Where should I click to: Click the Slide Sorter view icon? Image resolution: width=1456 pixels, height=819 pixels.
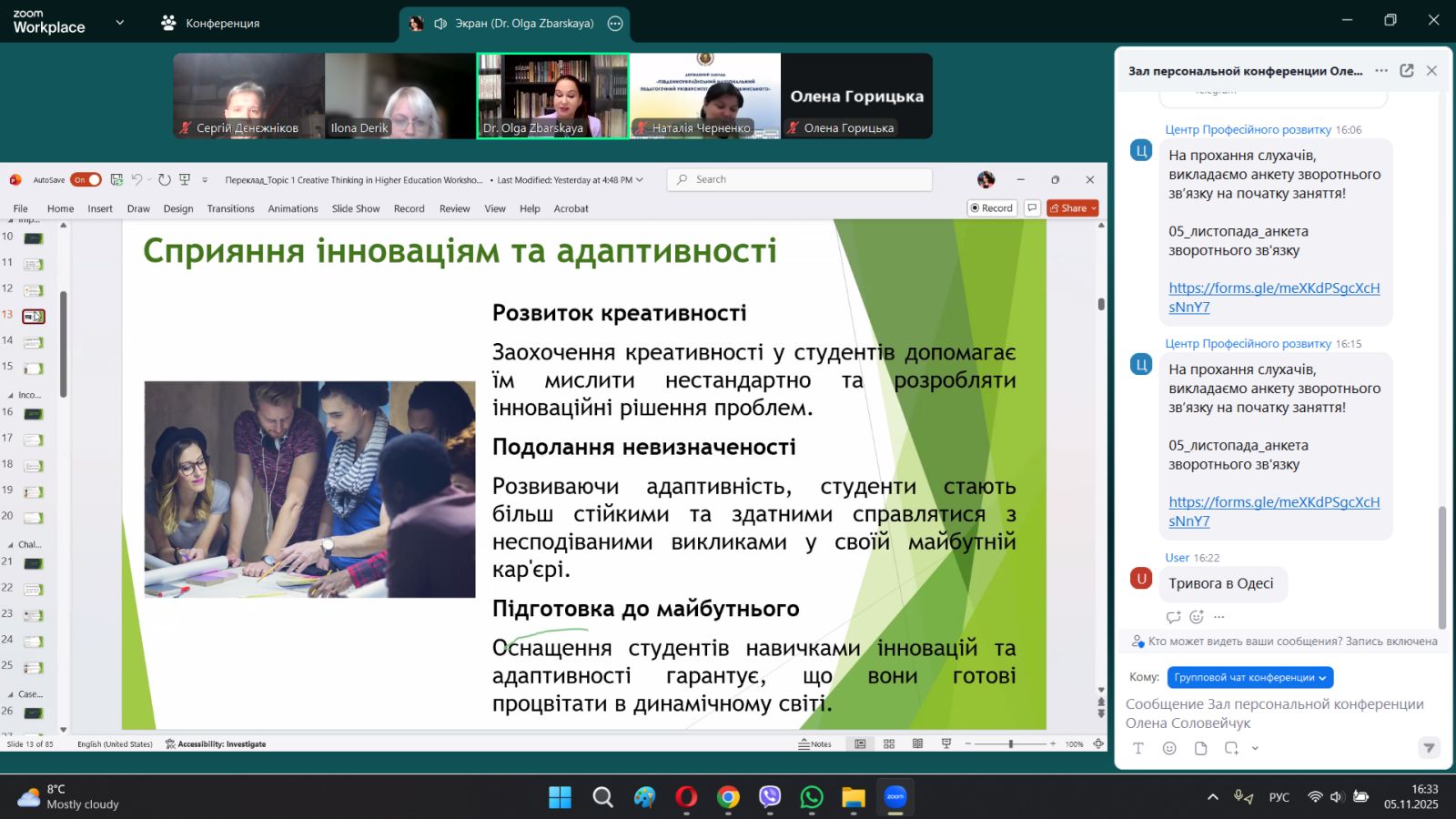[889, 743]
